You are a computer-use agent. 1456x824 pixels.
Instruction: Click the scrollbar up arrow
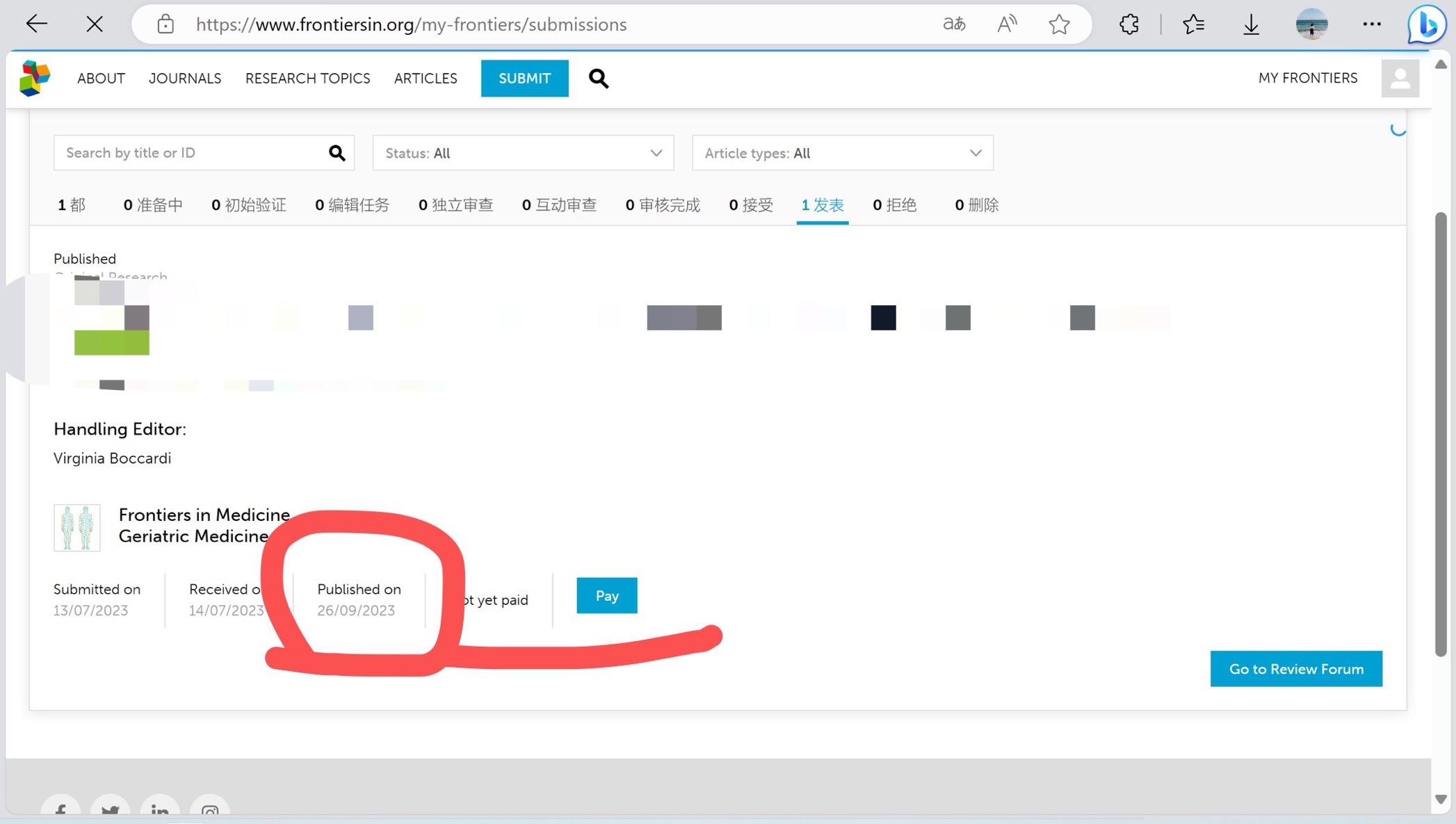(1441, 65)
